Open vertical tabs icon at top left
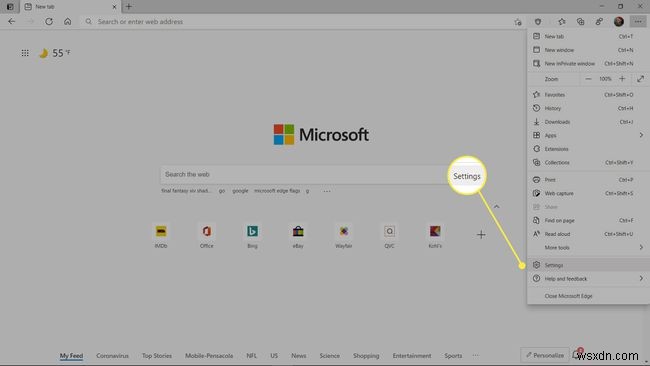Screen dimensions: 650x366 click(10, 7)
